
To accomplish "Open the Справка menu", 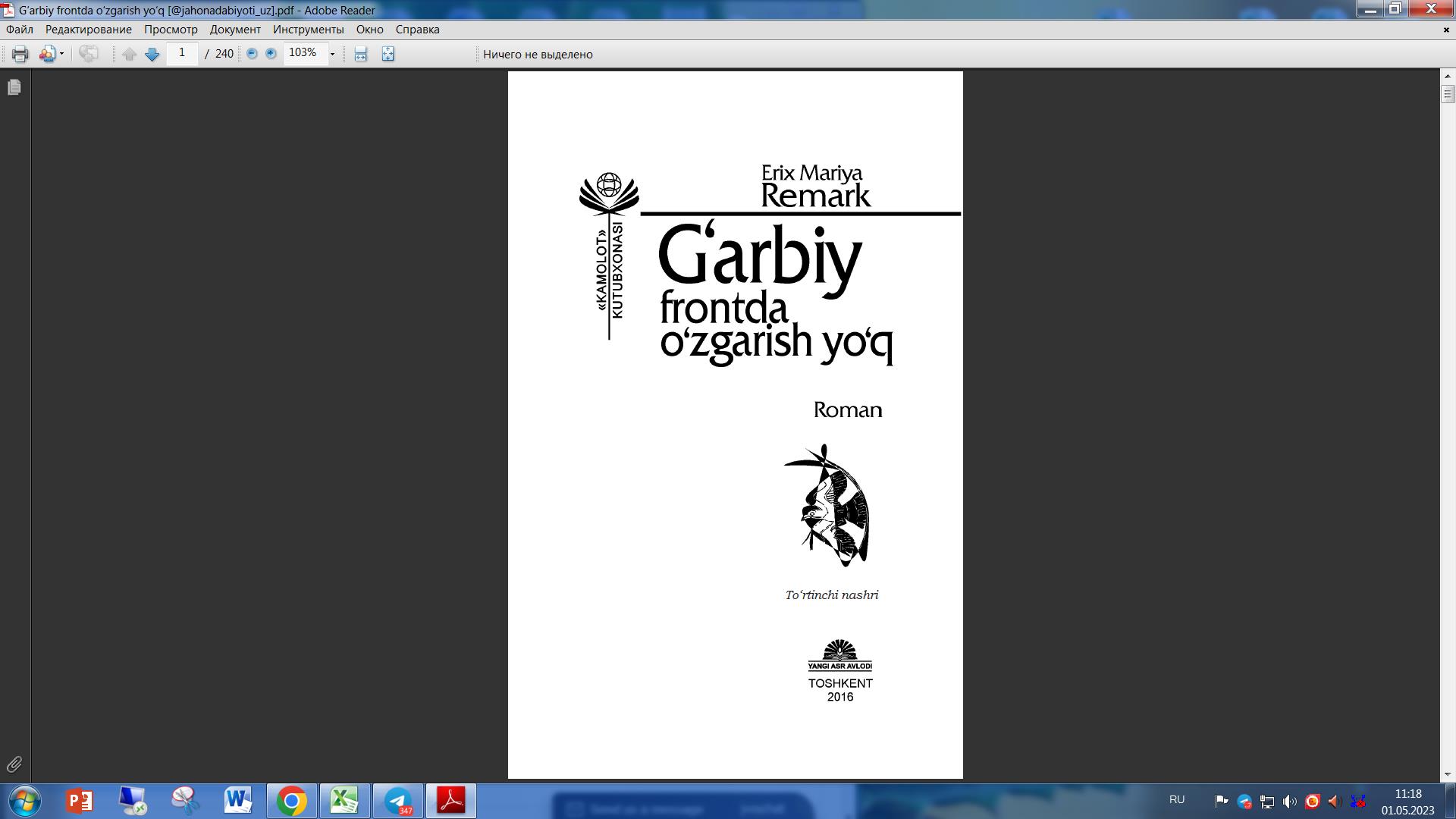I will (416, 29).
